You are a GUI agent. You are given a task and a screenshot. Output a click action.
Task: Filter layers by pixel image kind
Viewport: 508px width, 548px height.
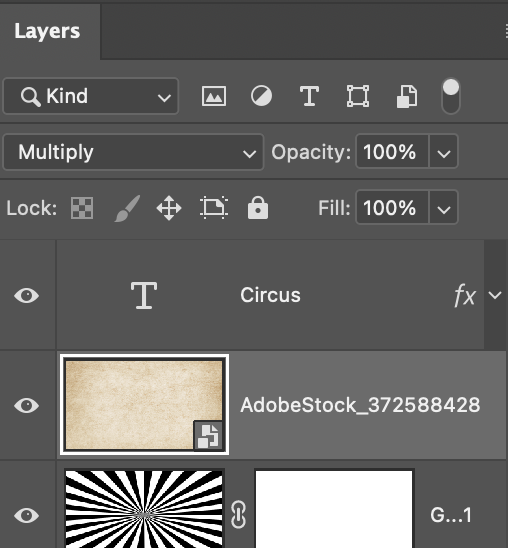click(x=214, y=96)
